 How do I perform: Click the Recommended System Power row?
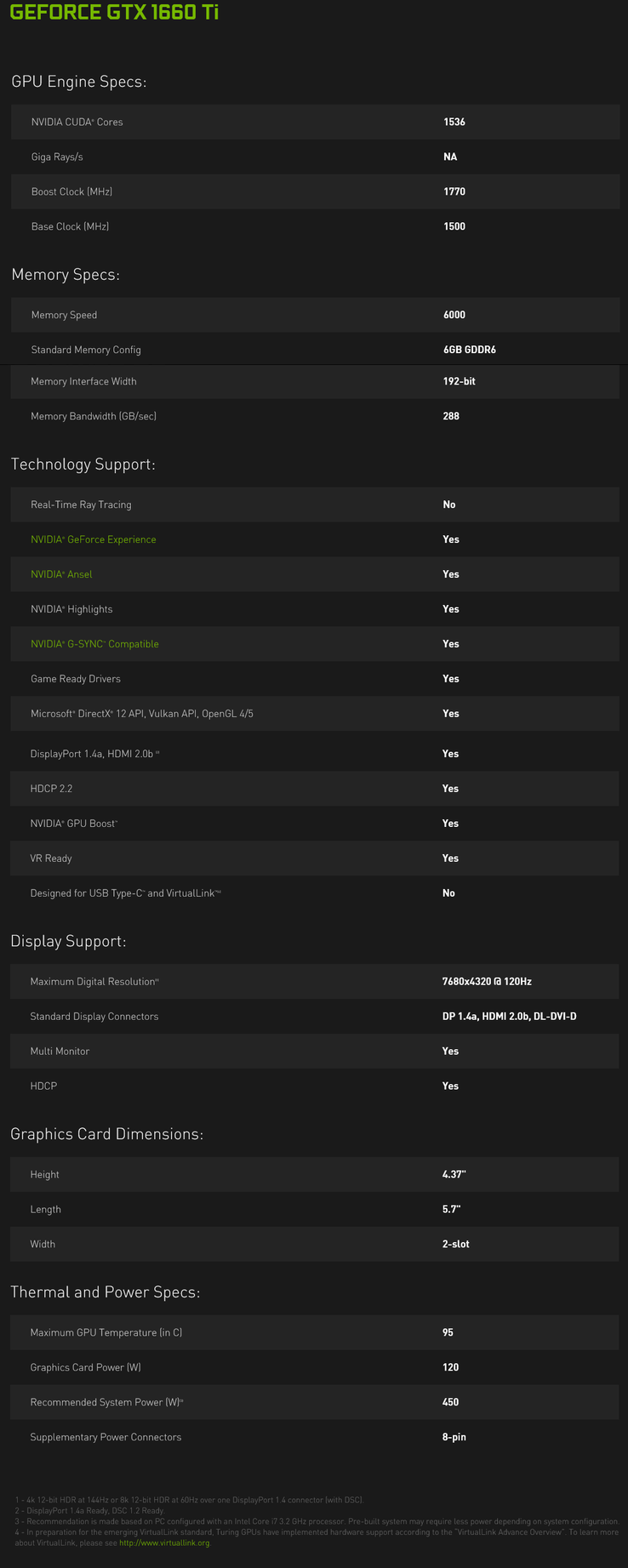pos(314,1402)
